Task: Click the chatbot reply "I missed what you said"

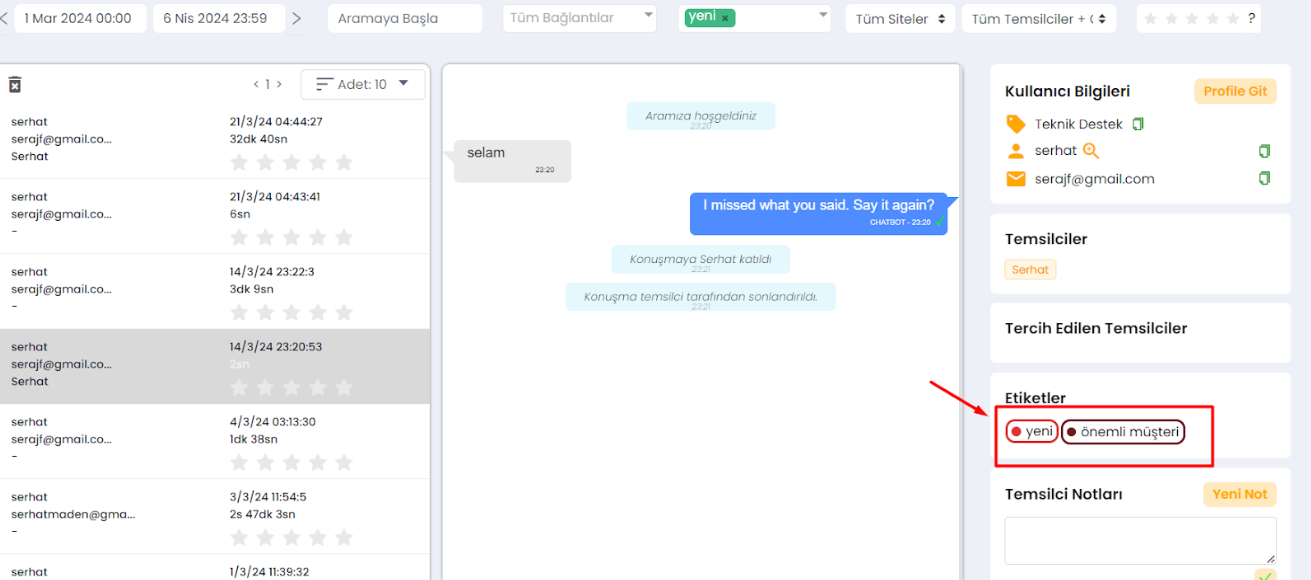Action: [818, 213]
